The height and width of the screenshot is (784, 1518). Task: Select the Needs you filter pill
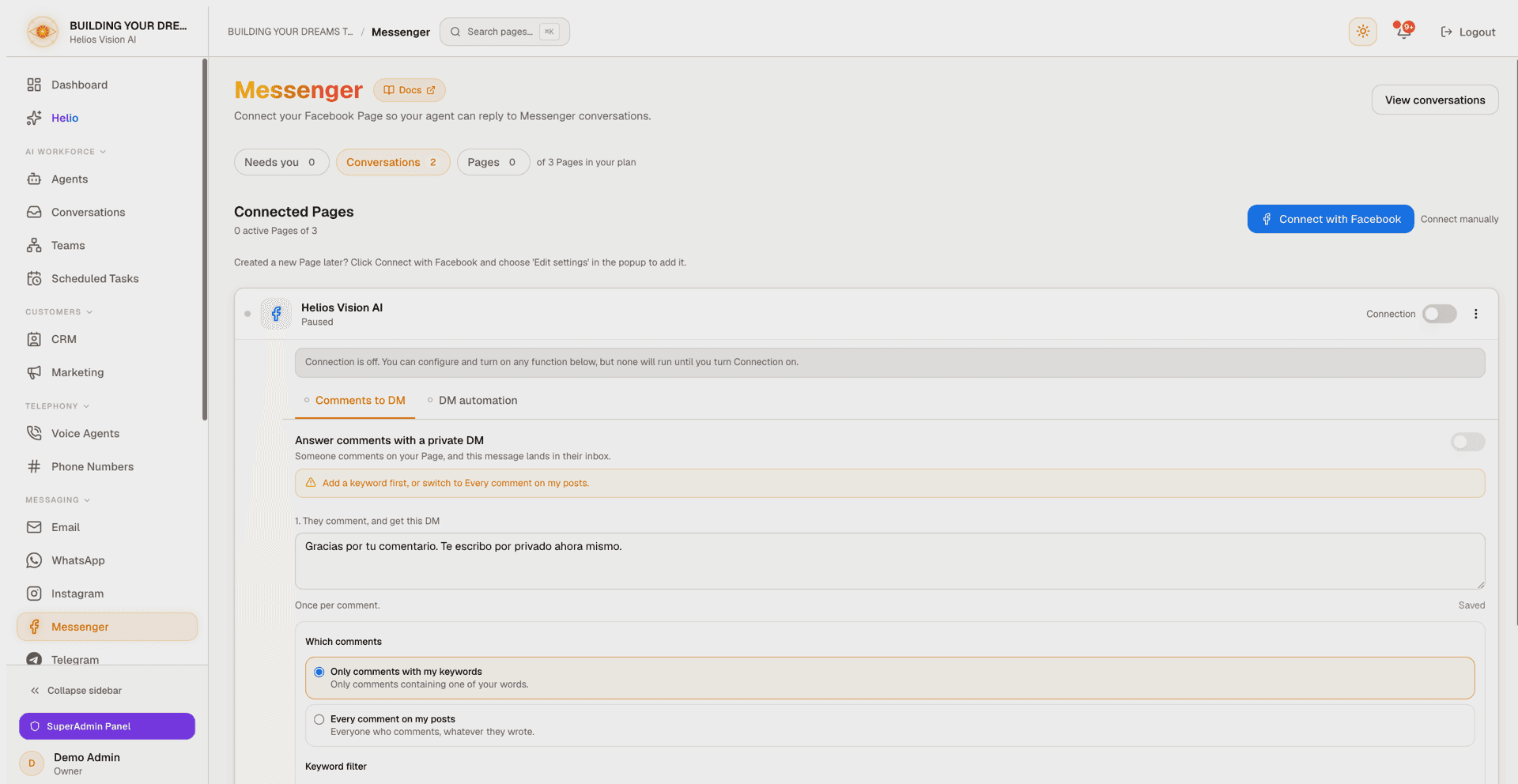pos(281,162)
